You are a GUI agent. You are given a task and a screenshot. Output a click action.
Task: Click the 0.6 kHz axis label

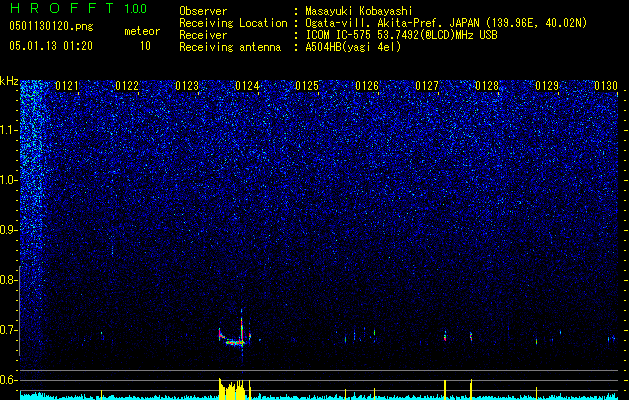(x=8, y=380)
